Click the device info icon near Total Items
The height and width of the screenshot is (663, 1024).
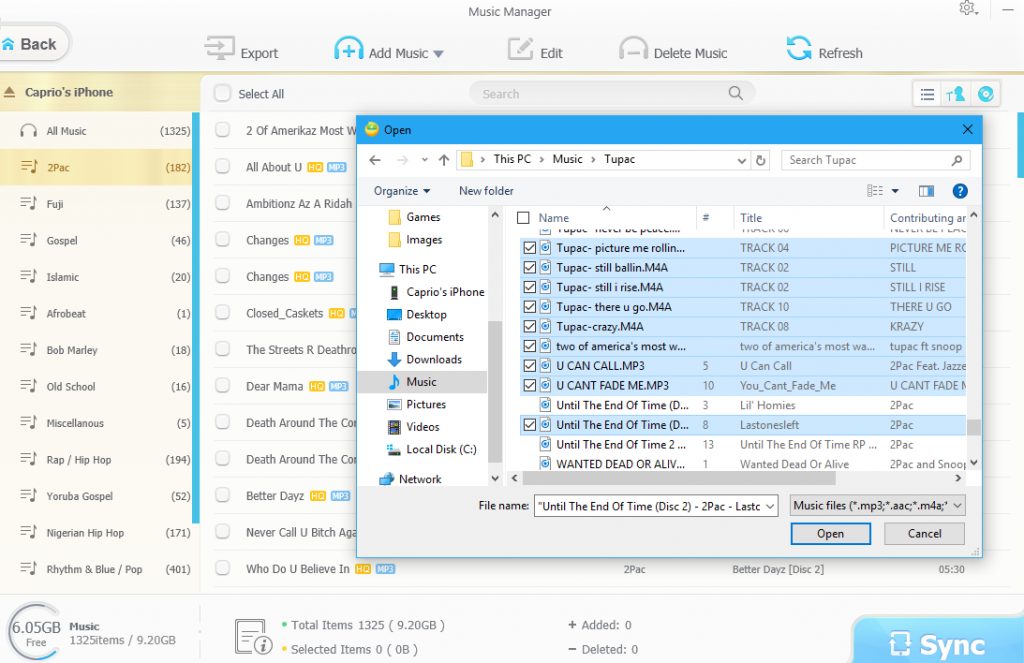tap(253, 637)
